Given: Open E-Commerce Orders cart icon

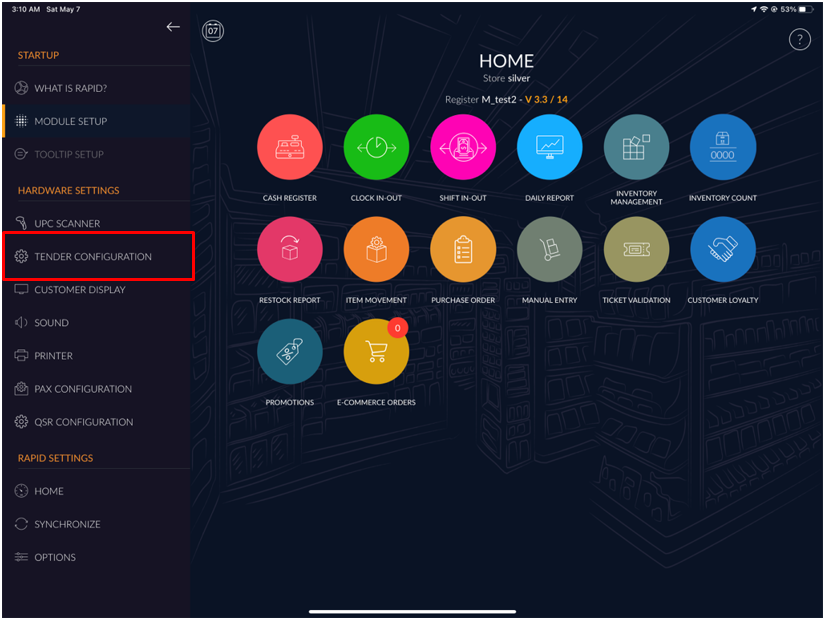Looking at the screenshot, I should (x=376, y=352).
